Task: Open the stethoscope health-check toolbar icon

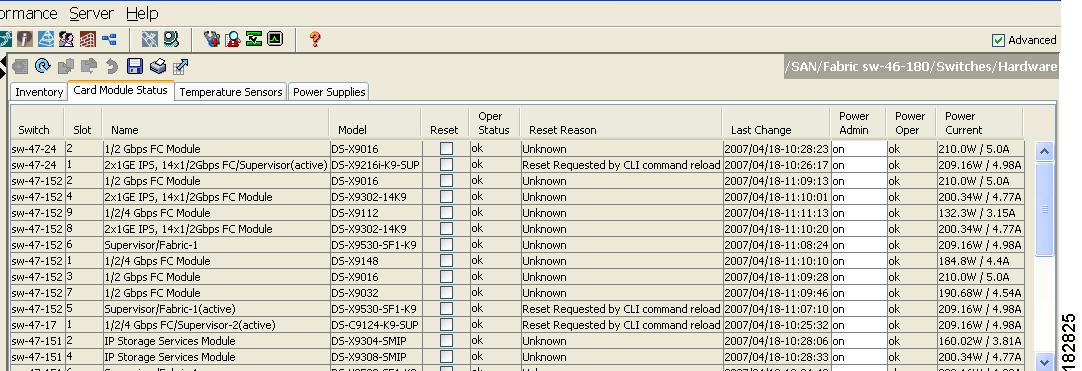Action: tap(212, 39)
